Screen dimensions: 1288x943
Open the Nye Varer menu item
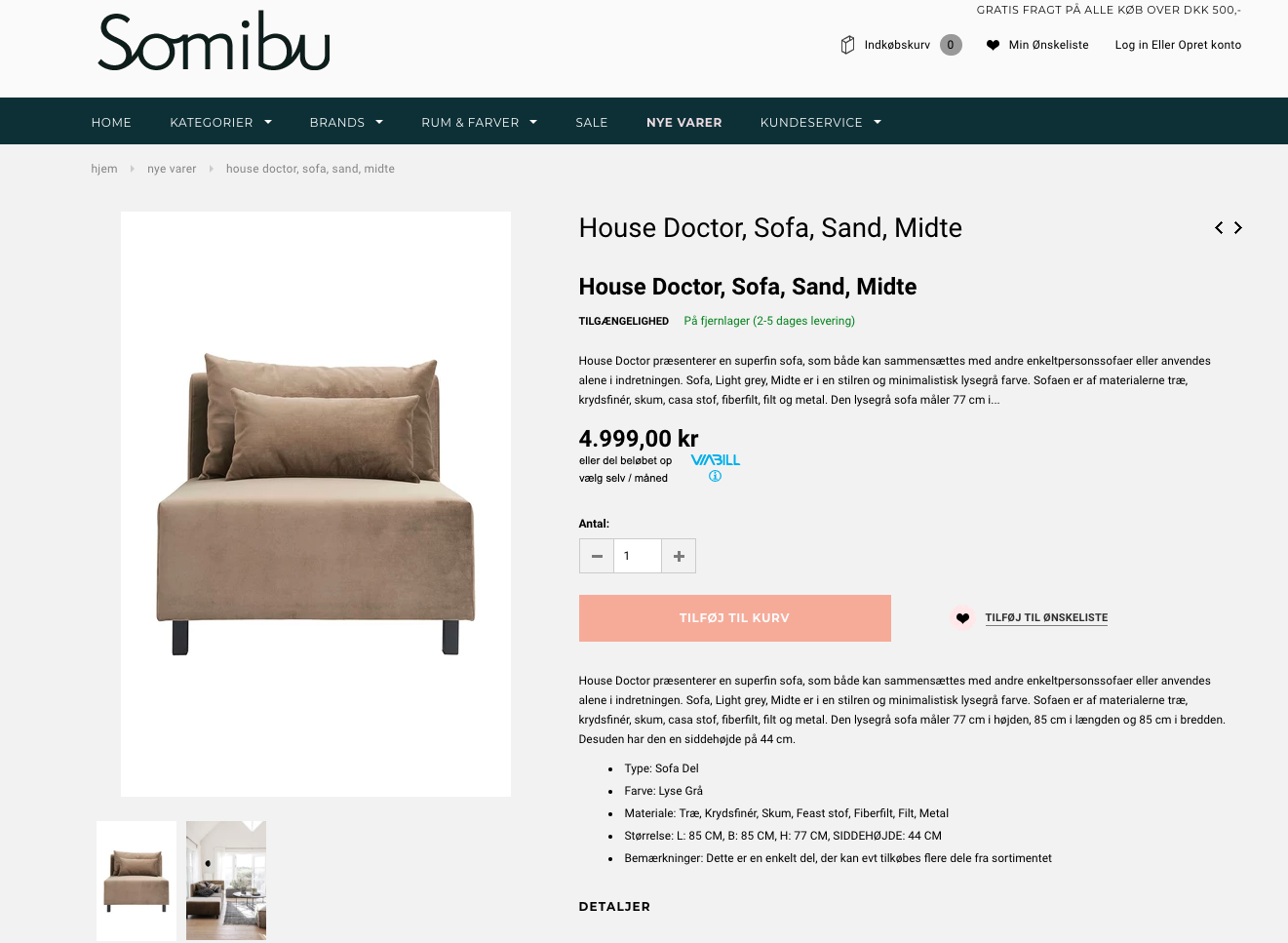[x=684, y=122]
